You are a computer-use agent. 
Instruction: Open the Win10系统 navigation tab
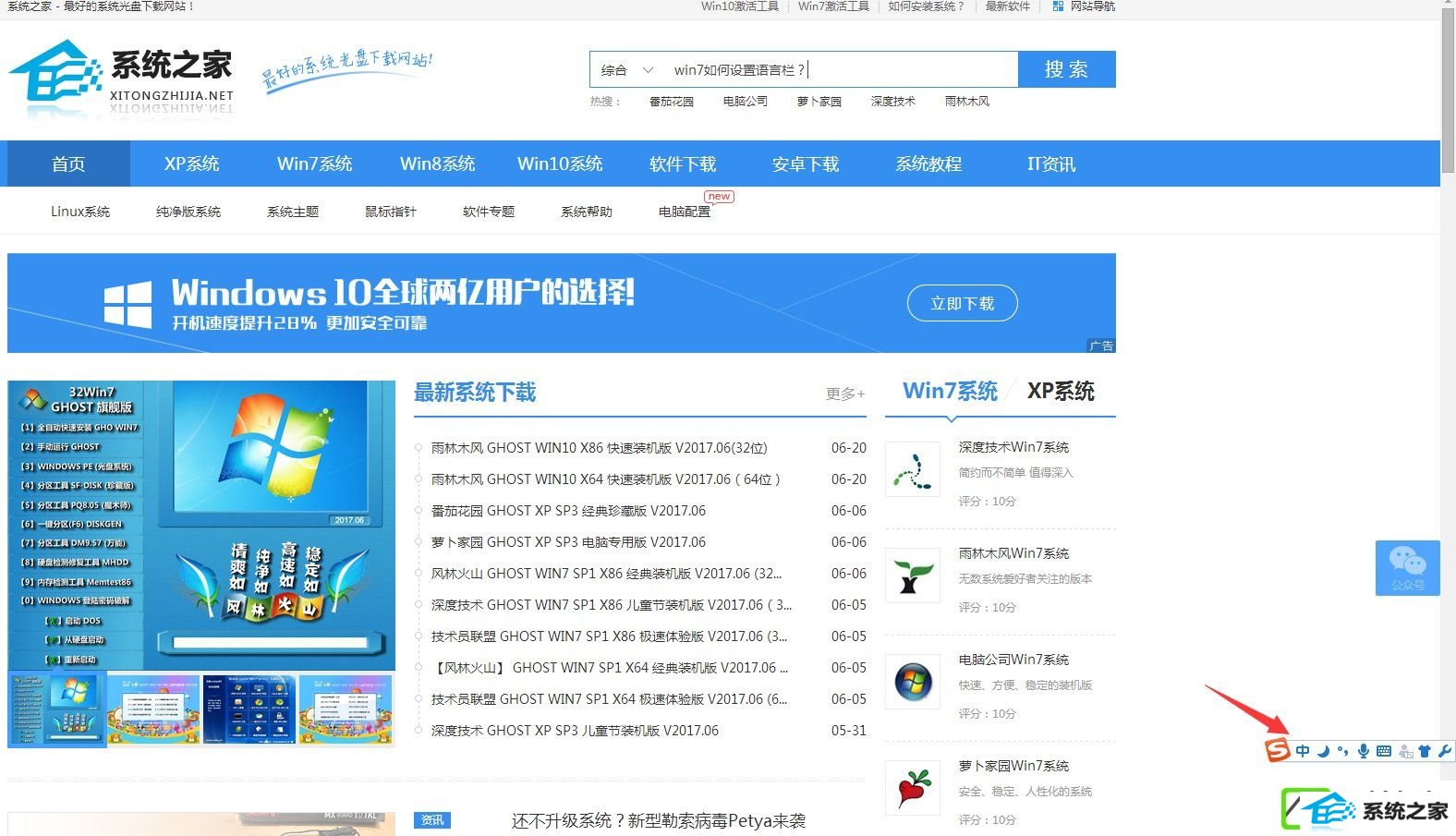[560, 164]
